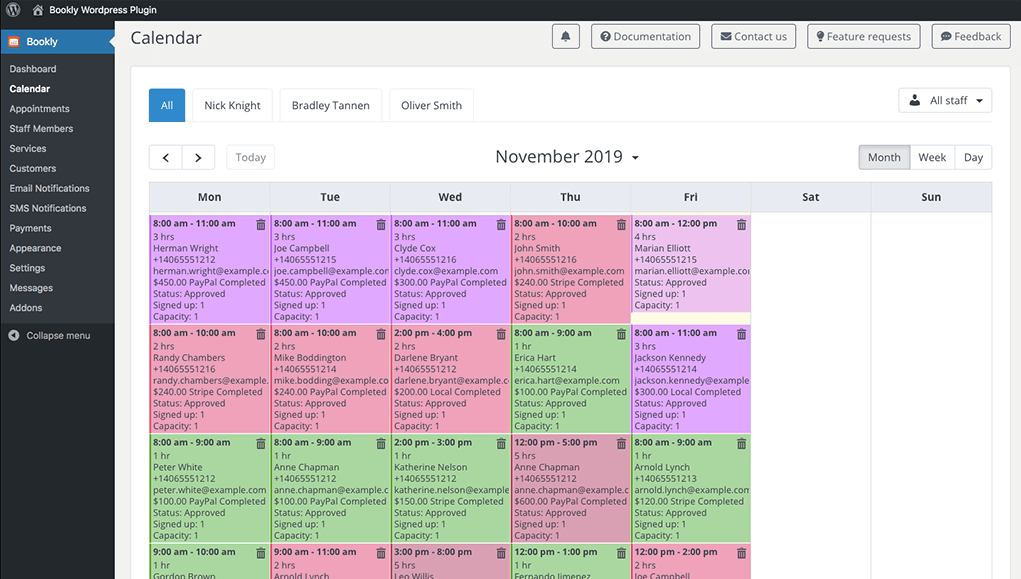Delete Herman Wright's appointment via trash icon
The height and width of the screenshot is (579, 1021).
260,224
